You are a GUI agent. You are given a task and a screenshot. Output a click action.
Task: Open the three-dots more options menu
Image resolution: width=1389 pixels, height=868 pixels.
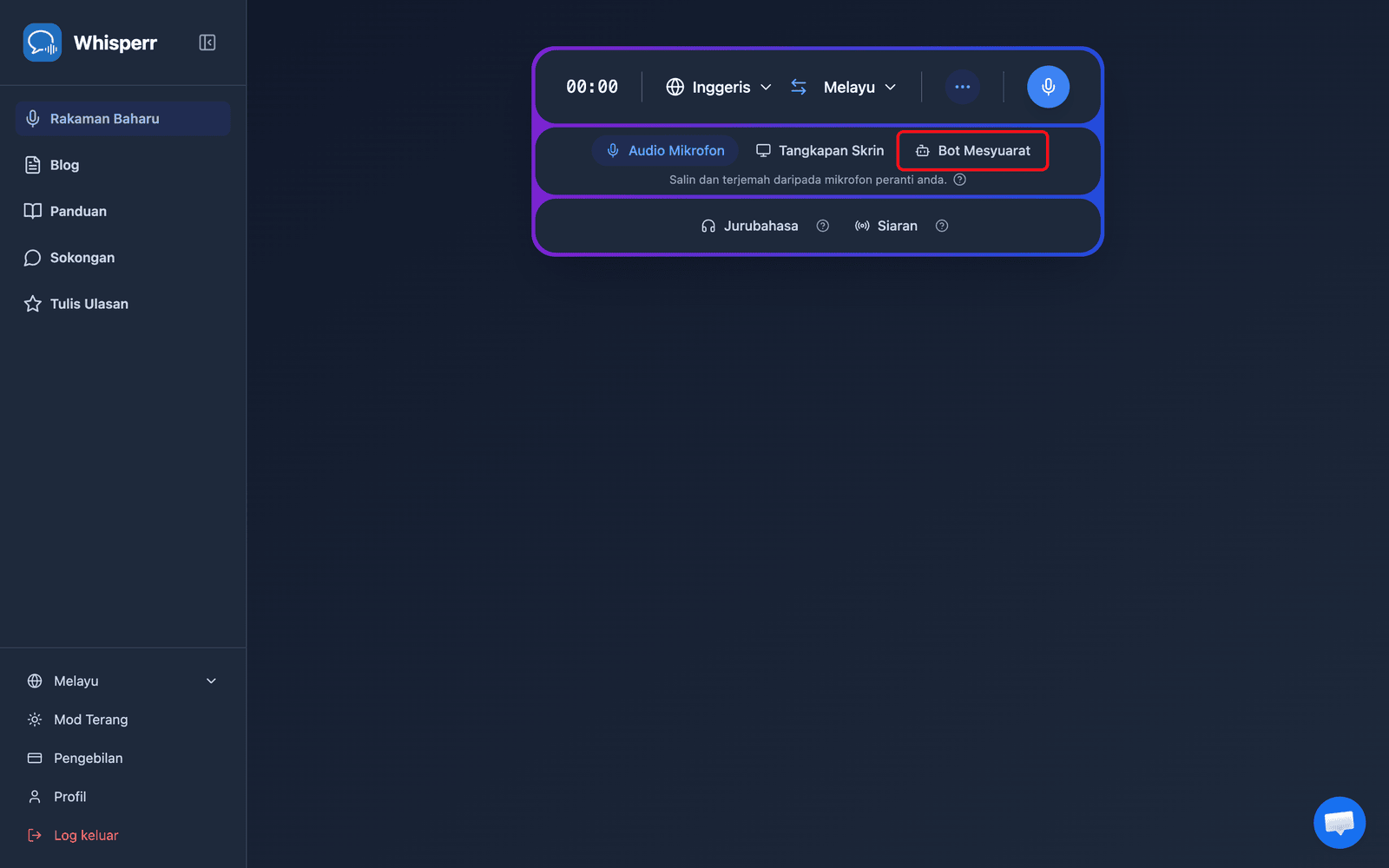[x=963, y=87]
